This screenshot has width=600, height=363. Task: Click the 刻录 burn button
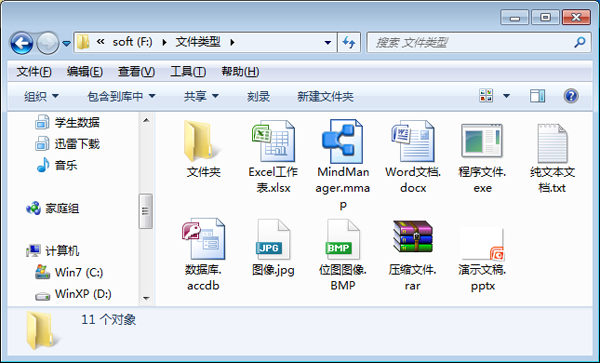tap(258, 96)
